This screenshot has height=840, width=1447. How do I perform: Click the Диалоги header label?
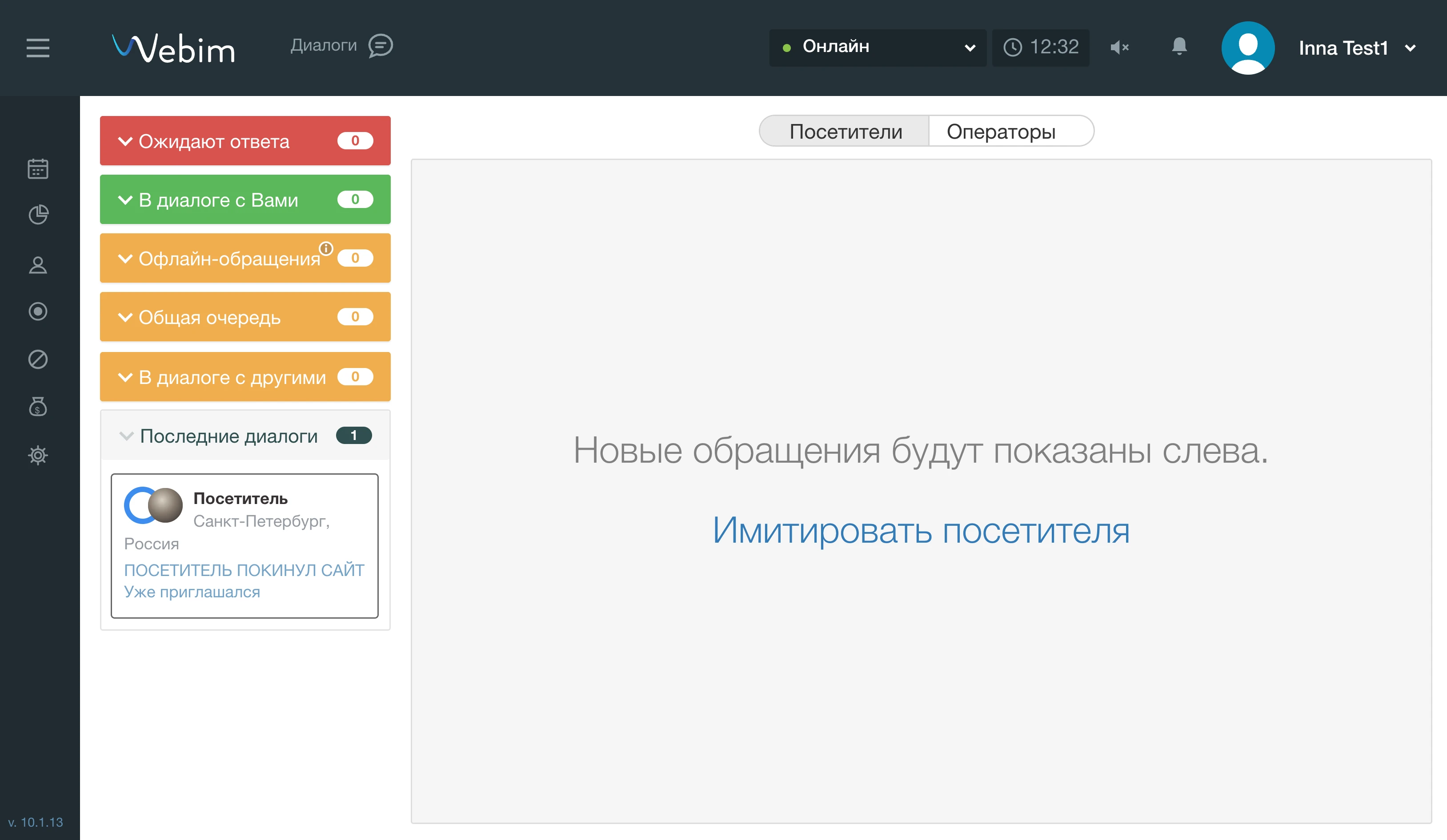pyautogui.click(x=324, y=45)
